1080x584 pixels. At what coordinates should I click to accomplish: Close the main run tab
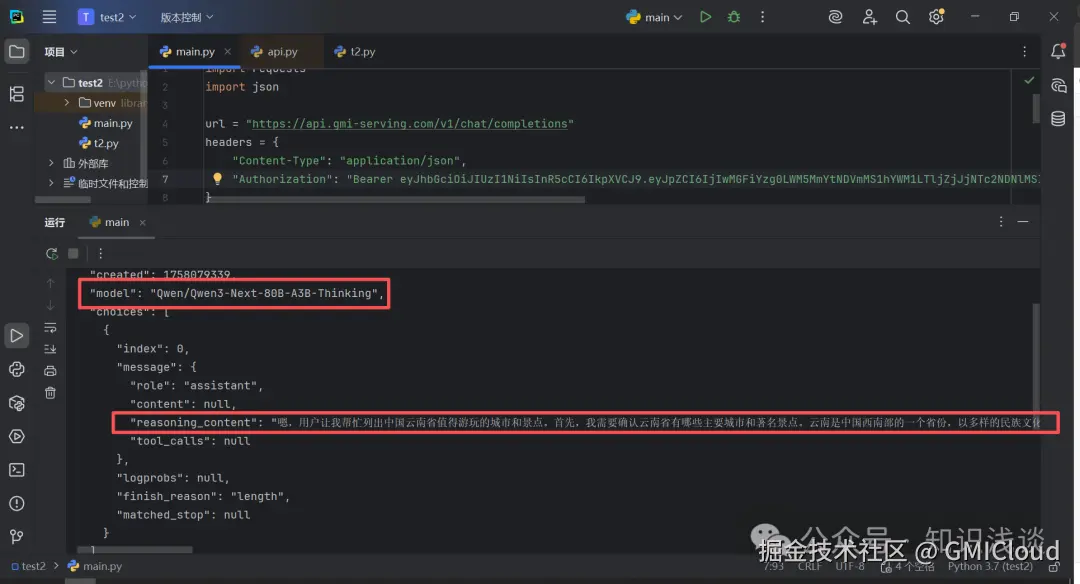coord(143,222)
